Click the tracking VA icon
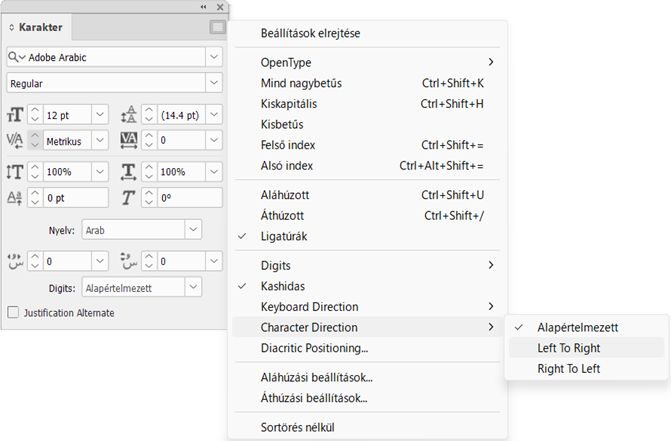Viewport: 671px width, 441px height. click(129, 140)
